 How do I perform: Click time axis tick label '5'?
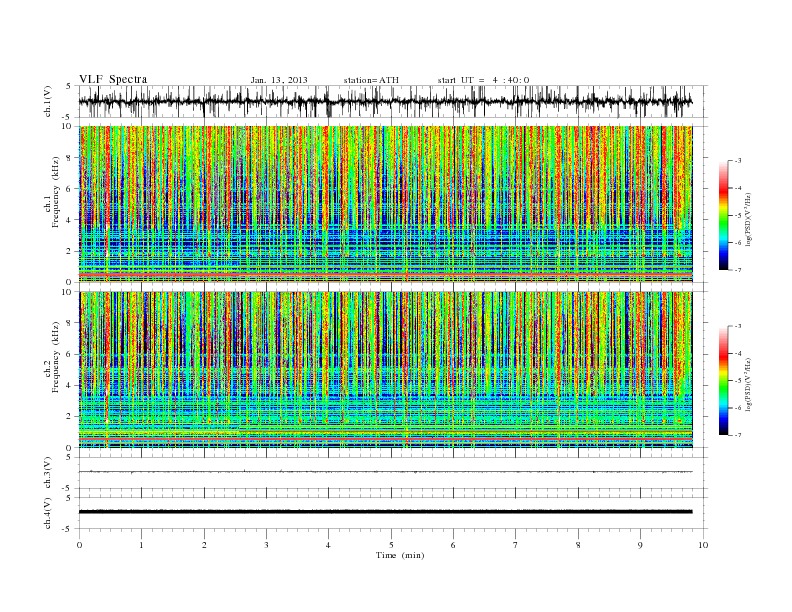(x=391, y=545)
